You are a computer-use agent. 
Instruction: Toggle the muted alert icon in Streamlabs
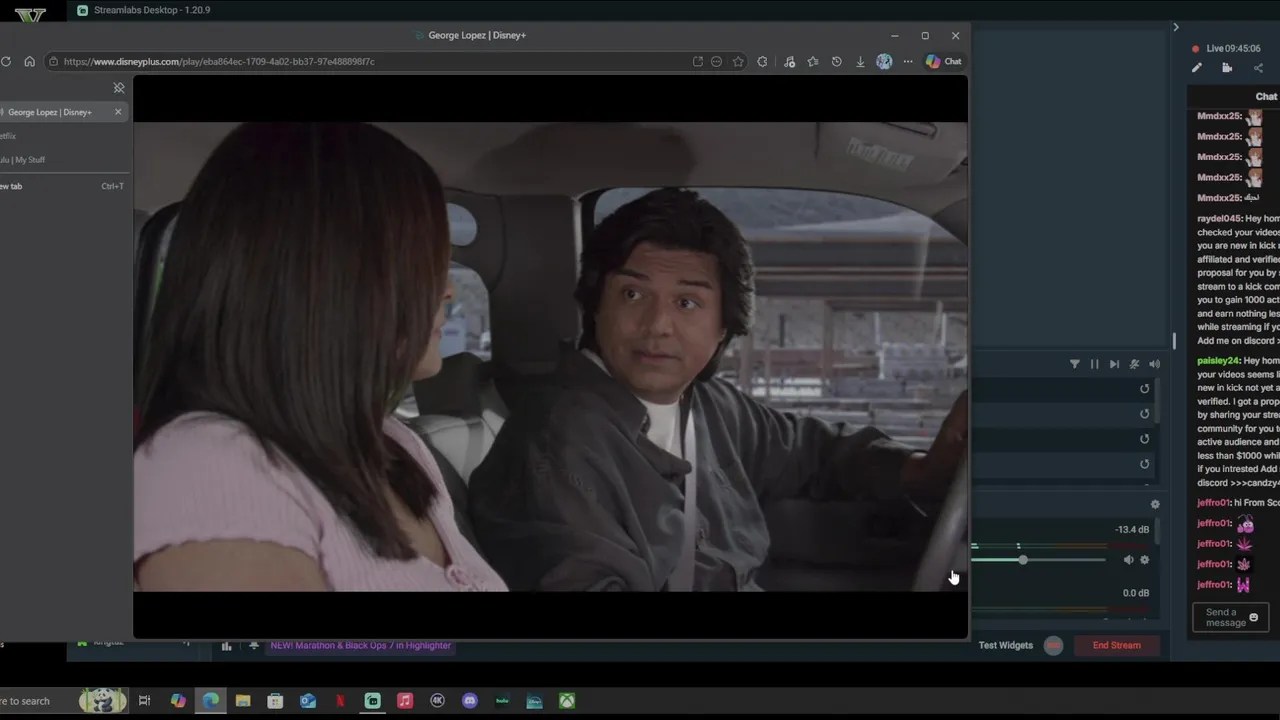(x=1134, y=364)
